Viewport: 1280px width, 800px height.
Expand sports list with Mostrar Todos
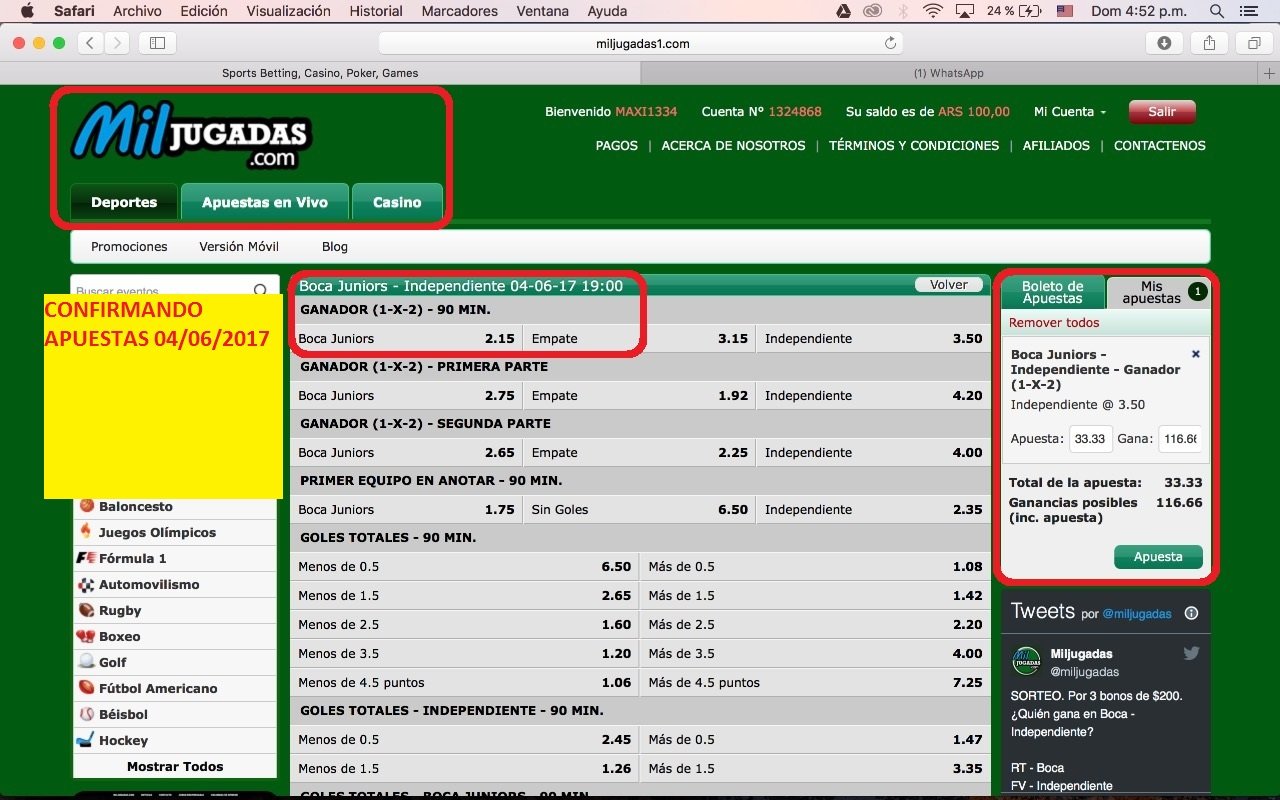click(x=175, y=766)
